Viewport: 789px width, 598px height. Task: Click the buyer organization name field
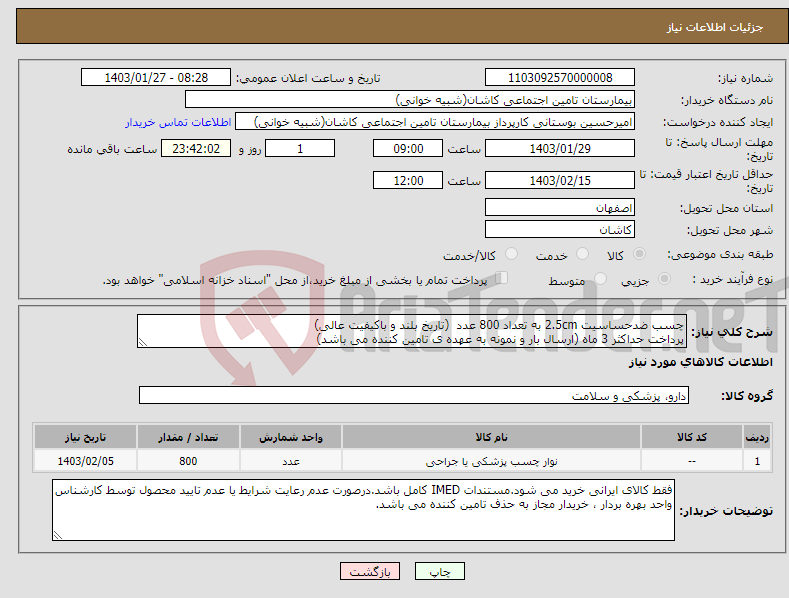410,100
